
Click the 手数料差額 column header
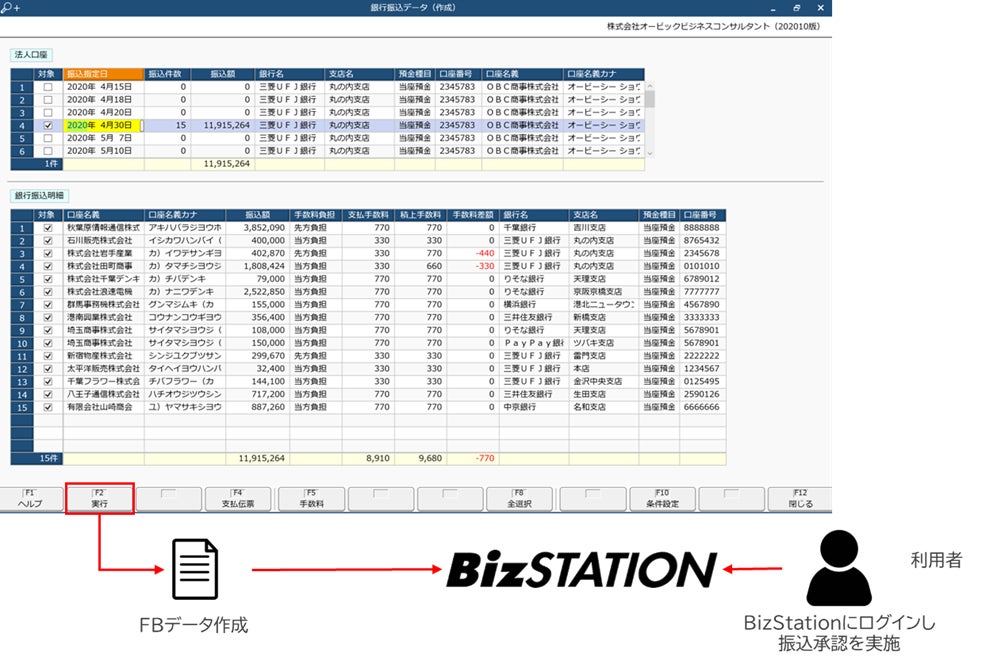pyautogui.click(x=473, y=215)
